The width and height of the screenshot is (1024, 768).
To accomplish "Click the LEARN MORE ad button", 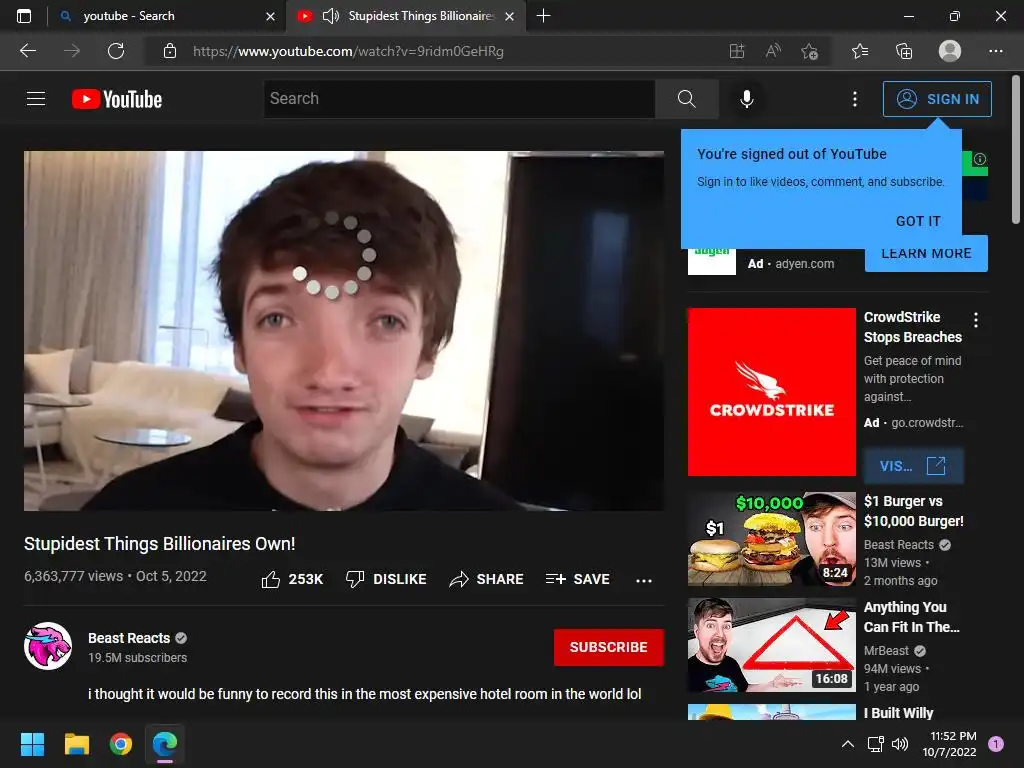I will (x=926, y=253).
